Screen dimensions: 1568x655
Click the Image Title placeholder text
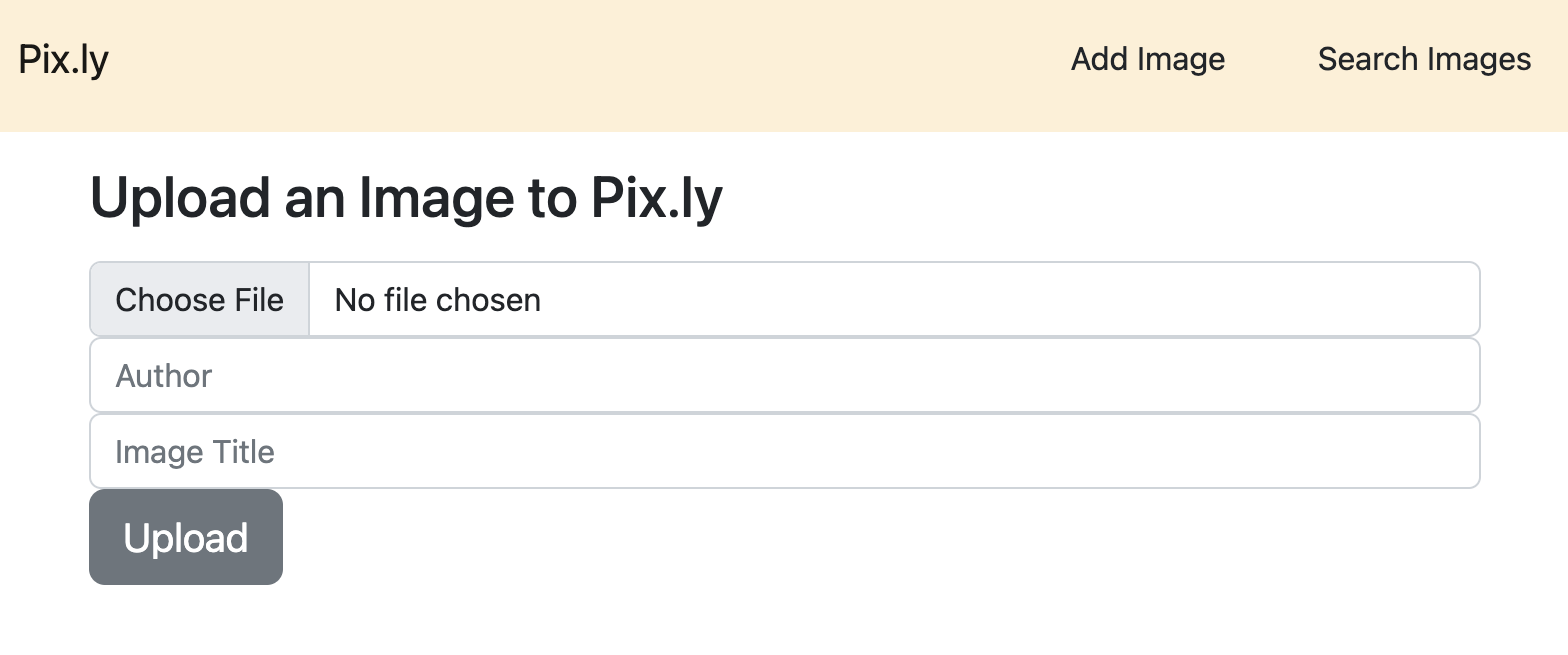[194, 451]
